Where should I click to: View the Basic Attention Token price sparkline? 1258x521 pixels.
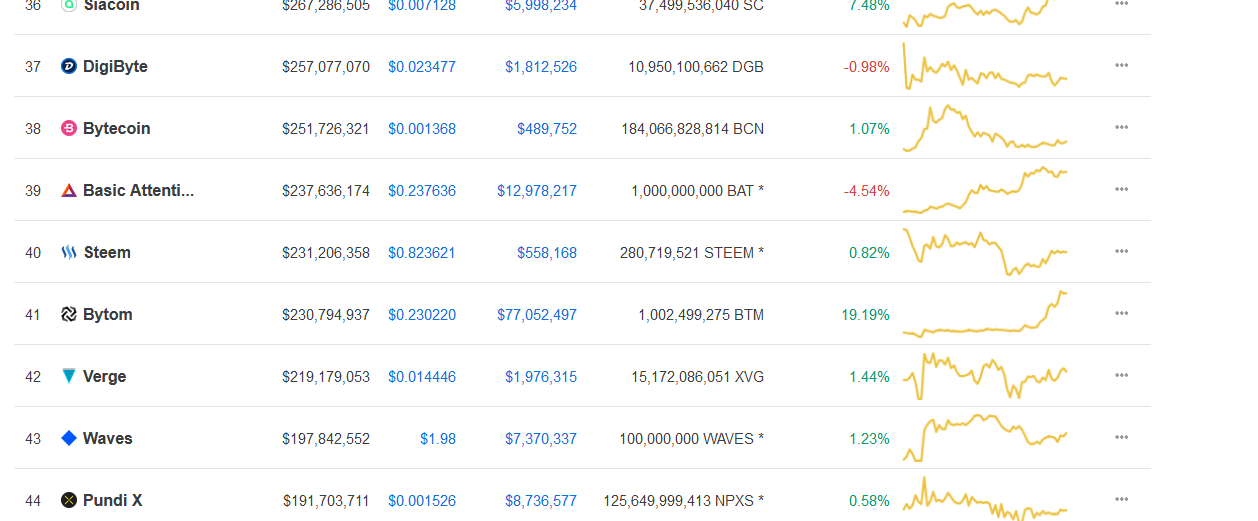tap(985, 190)
